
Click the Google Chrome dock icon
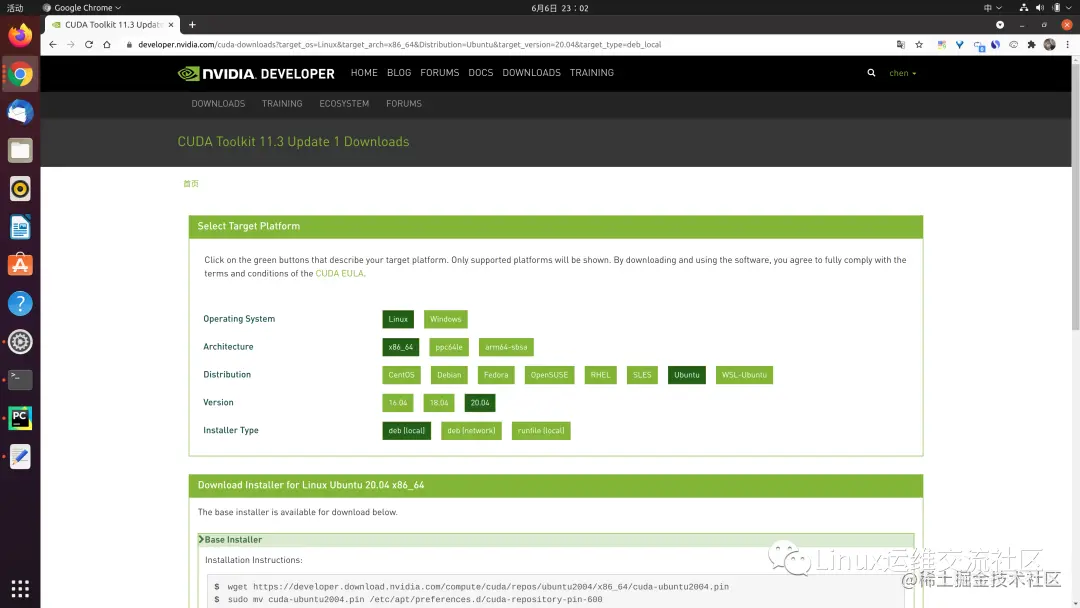(x=20, y=74)
